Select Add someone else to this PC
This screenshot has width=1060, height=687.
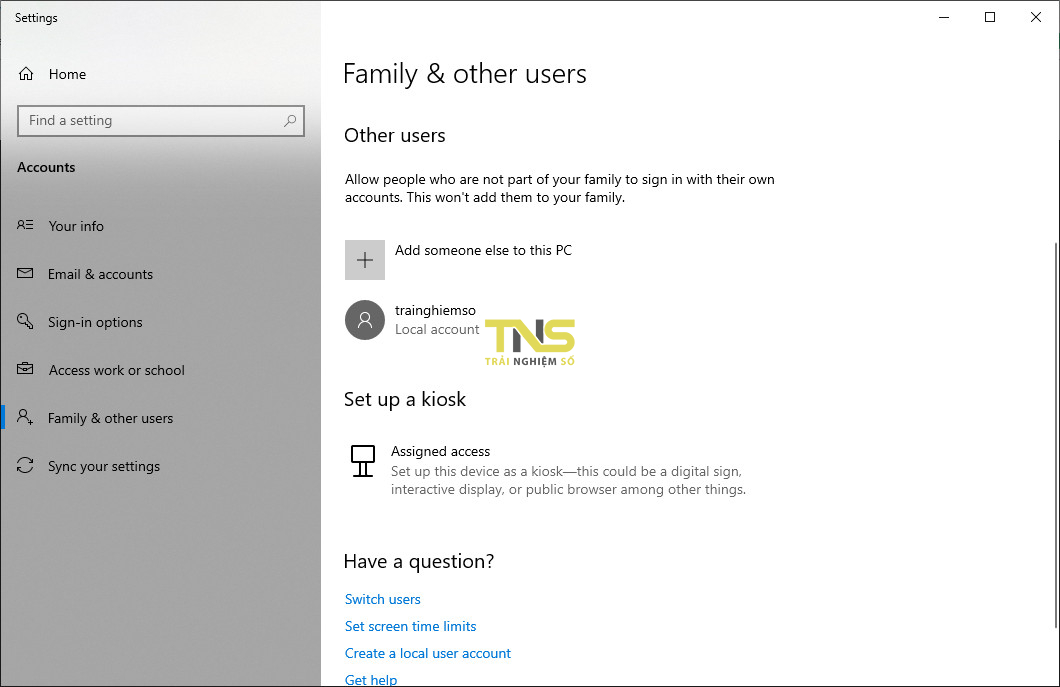tap(483, 251)
